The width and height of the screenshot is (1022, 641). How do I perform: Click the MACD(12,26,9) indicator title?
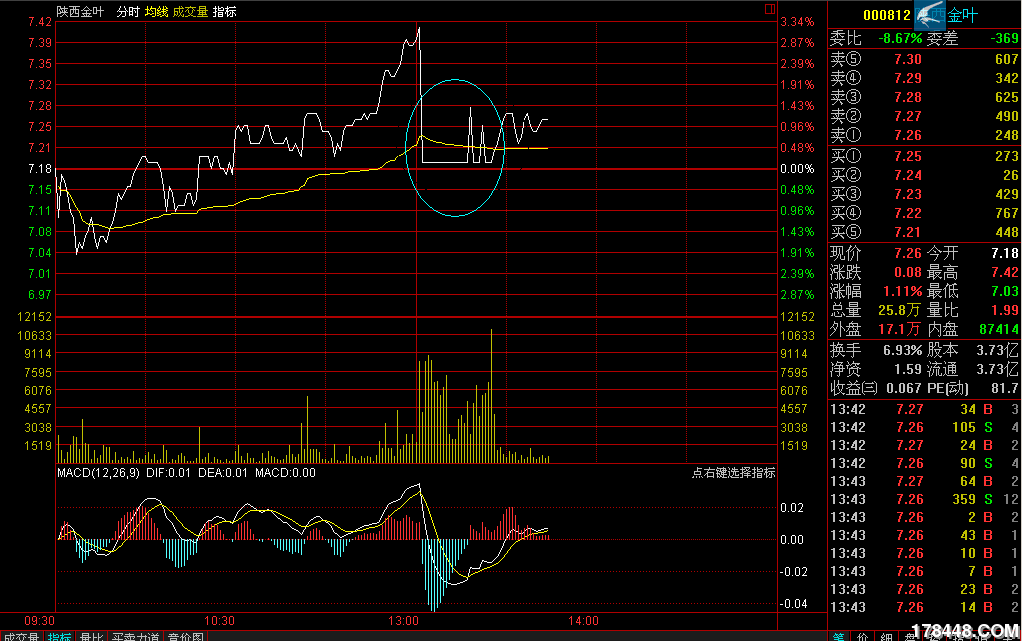(98, 473)
